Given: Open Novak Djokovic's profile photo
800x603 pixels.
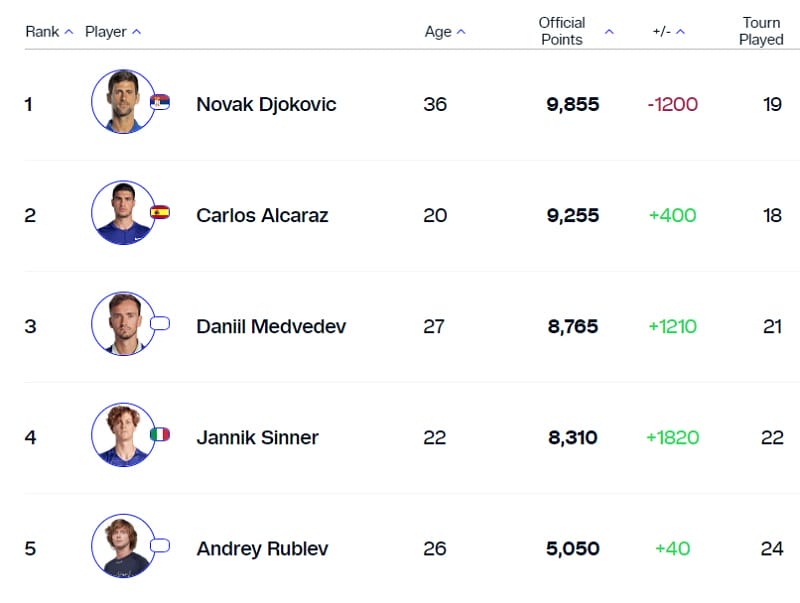Looking at the screenshot, I should click(x=123, y=102).
